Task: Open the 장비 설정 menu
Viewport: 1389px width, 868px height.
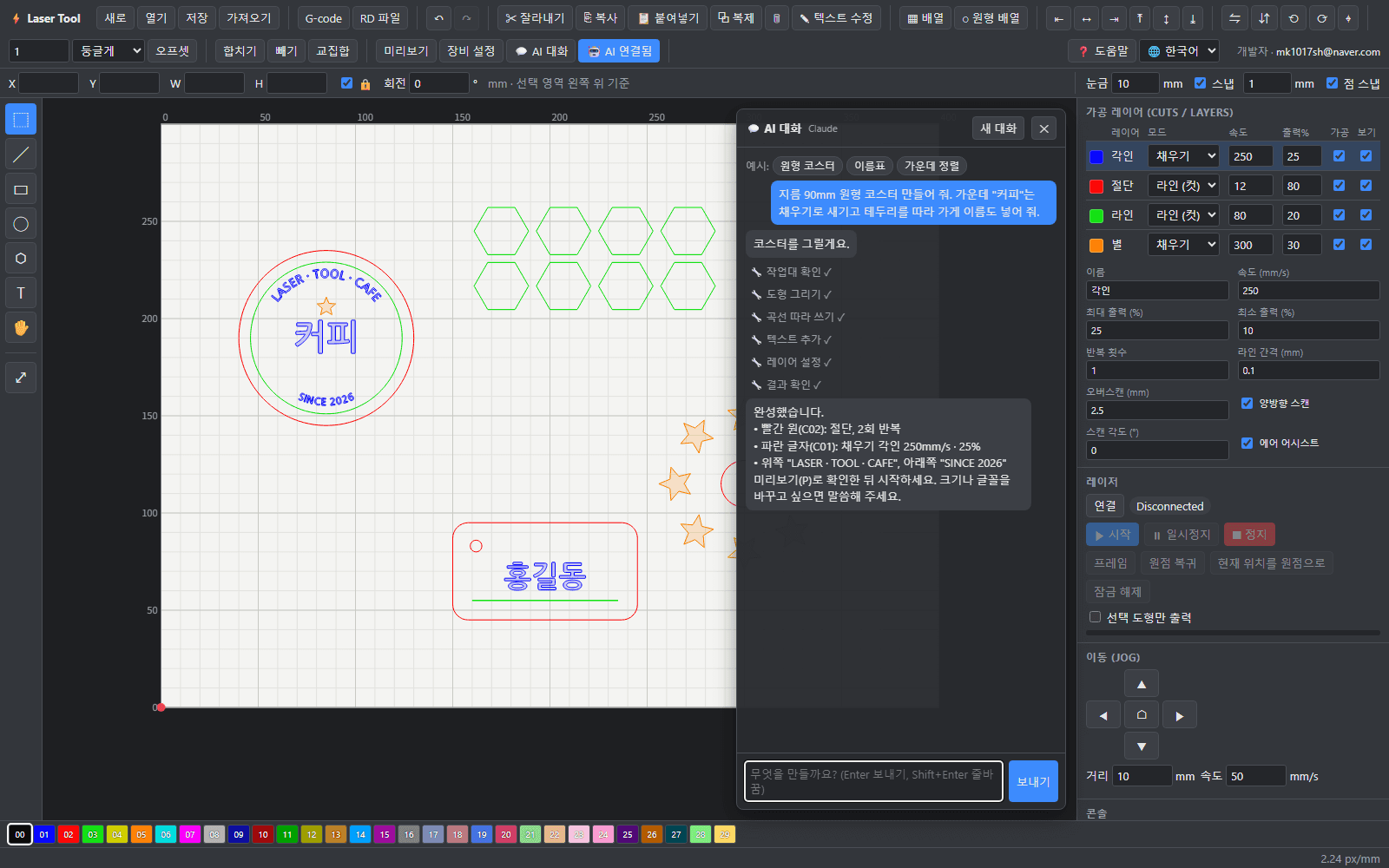Action: (471, 51)
